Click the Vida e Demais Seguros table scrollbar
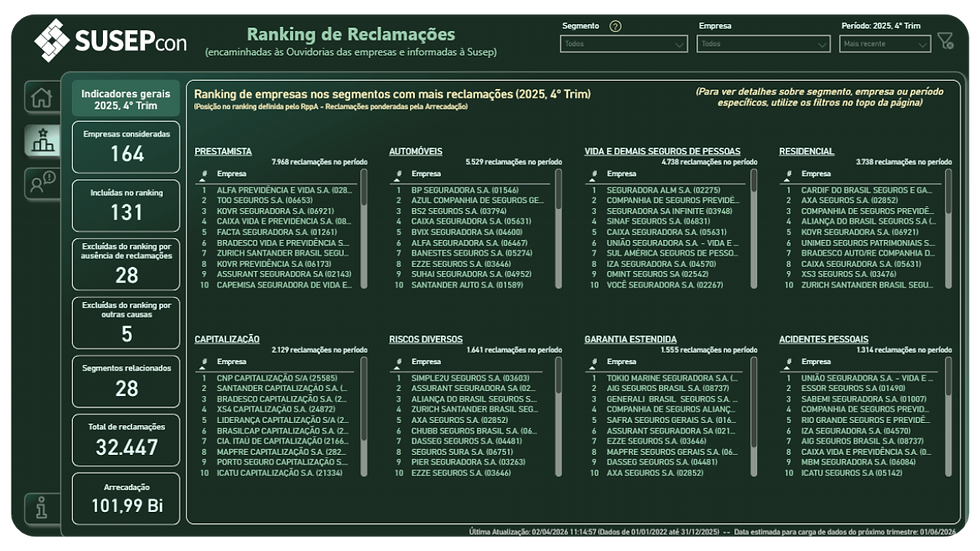 click(754, 229)
